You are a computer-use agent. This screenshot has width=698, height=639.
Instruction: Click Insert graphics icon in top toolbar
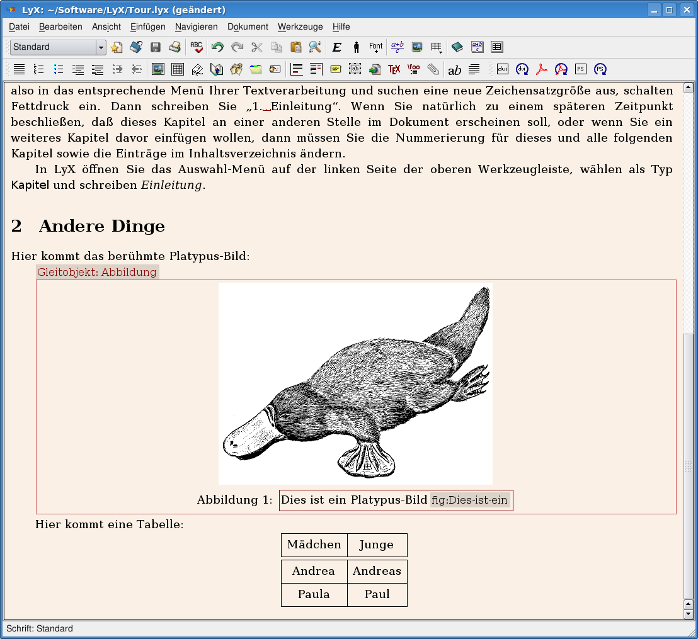417,47
